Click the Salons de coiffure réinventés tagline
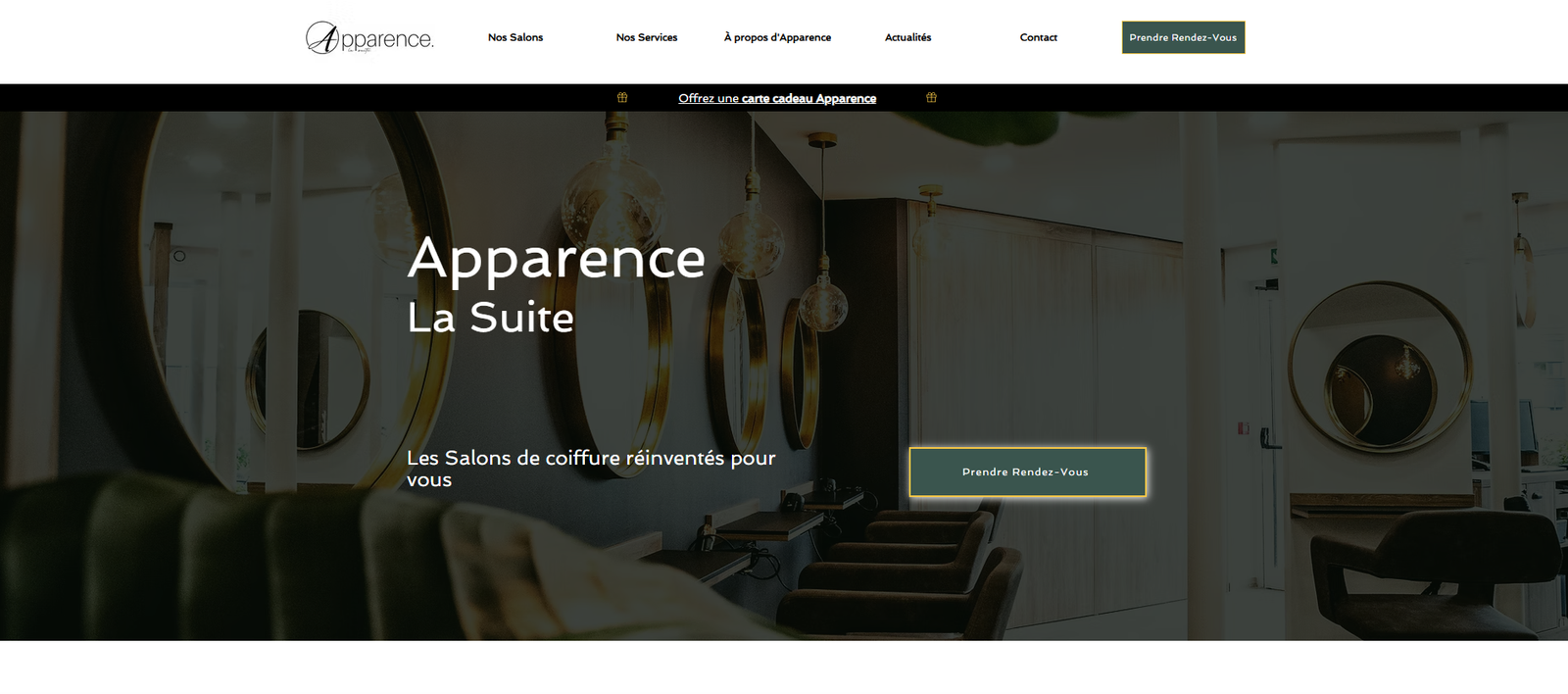 click(x=591, y=469)
